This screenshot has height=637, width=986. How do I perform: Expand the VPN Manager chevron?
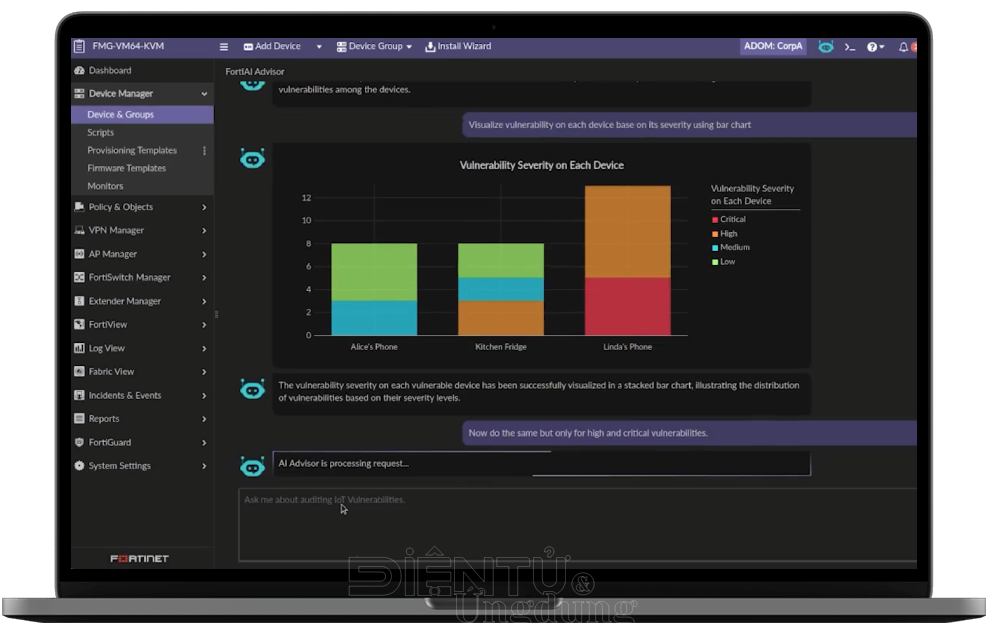(204, 231)
